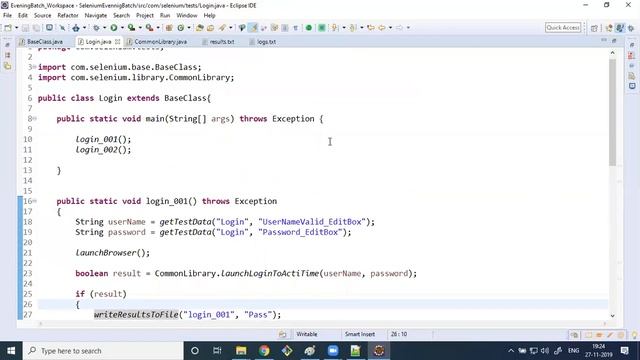Image resolution: width=640 pixels, height=360 pixels.
Task: Click the Open Type toolbar icon
Action: (200, 28)
